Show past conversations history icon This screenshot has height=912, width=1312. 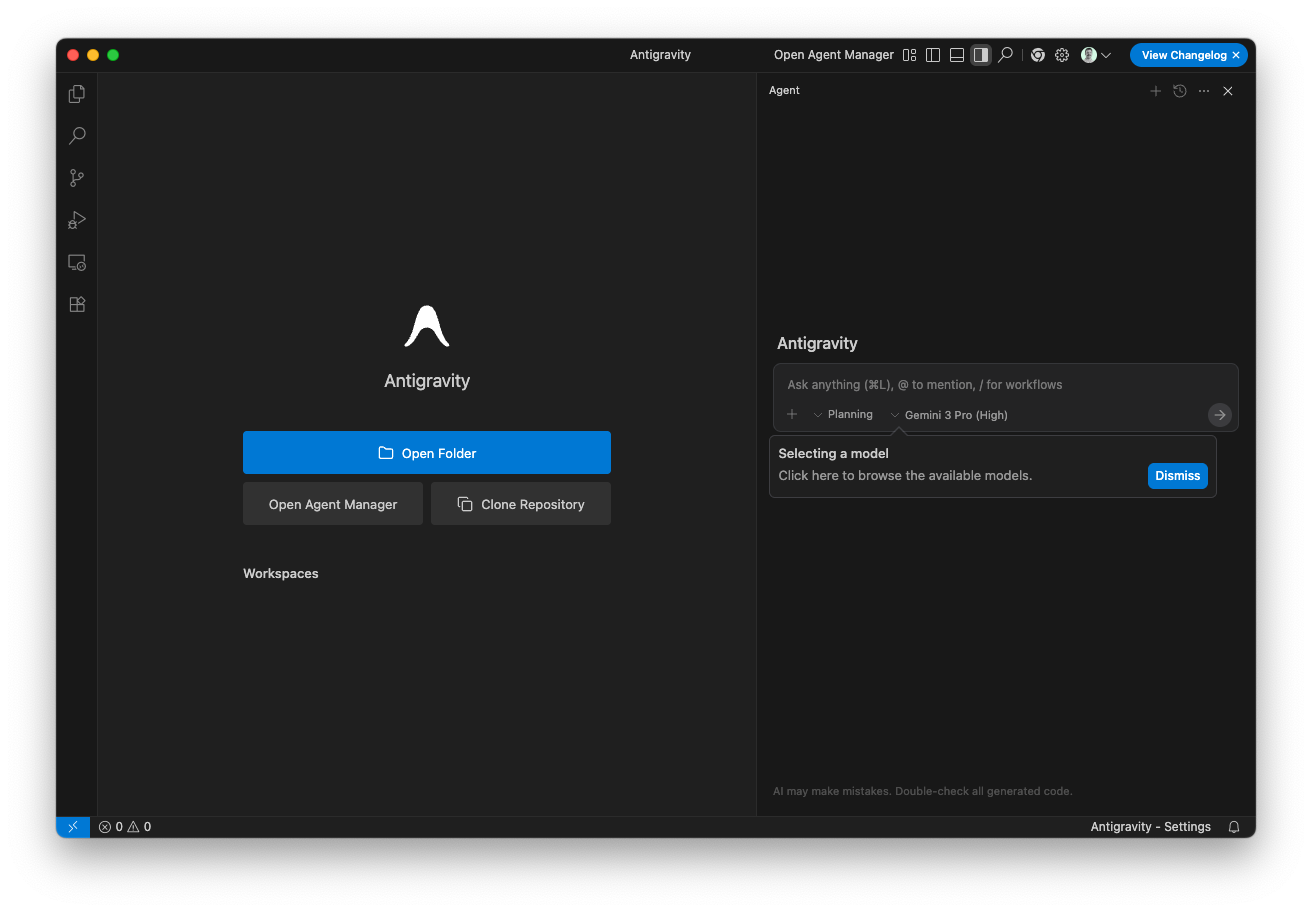(1180, 91)
